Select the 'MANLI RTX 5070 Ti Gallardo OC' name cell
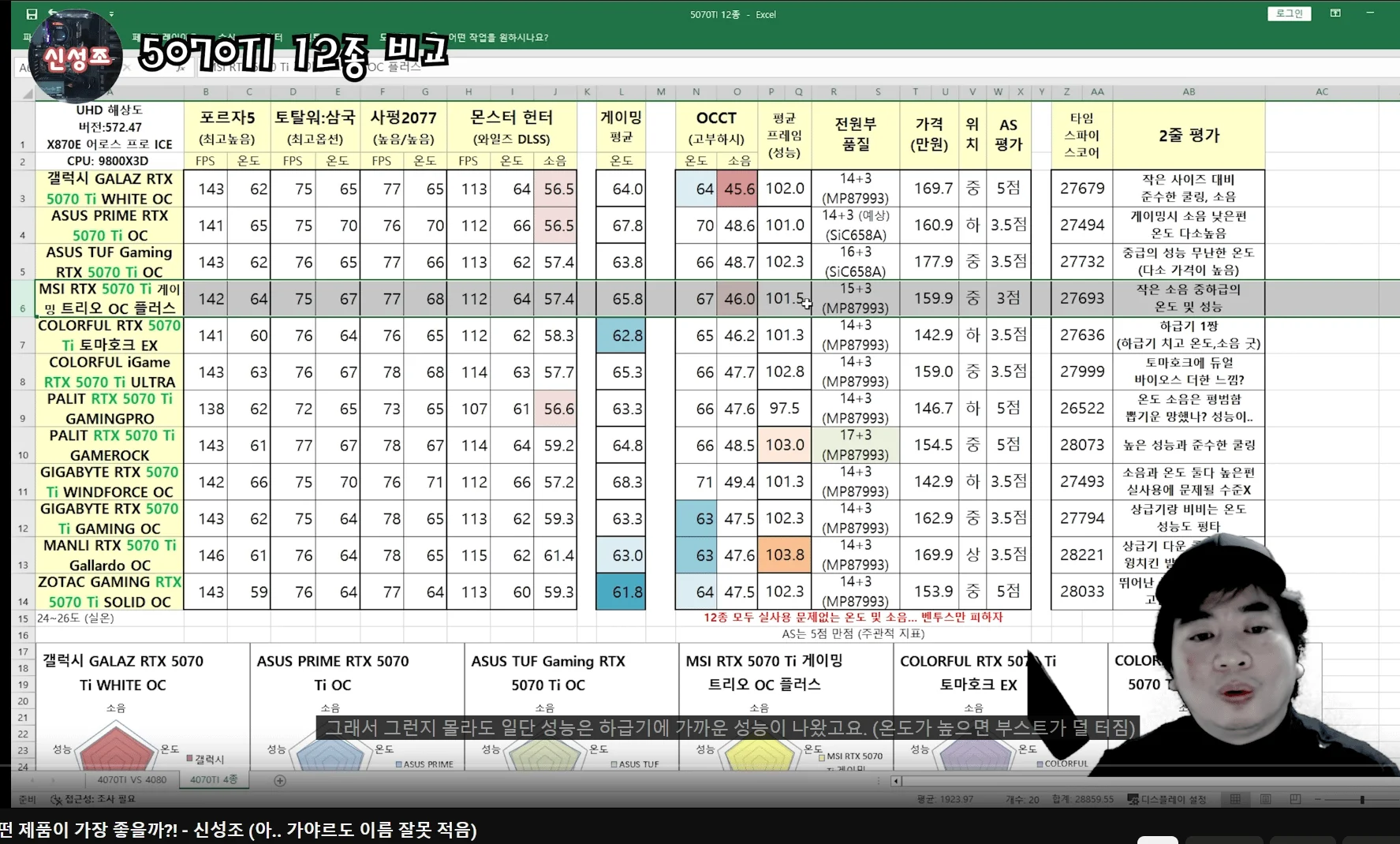The image size is (1400, 844). click(x=110, y=555)
